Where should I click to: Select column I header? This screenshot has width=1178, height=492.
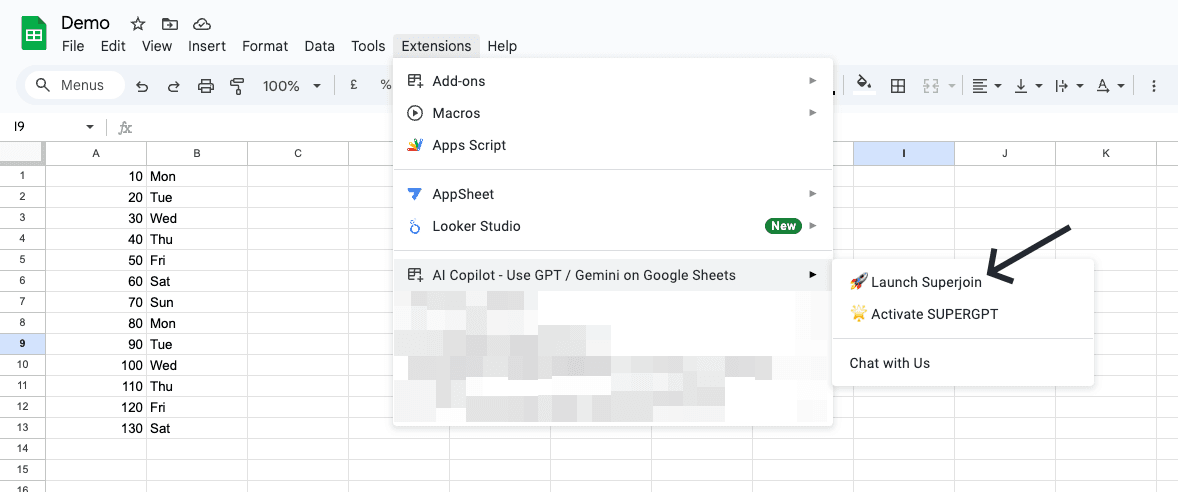(x=904, y=153)
